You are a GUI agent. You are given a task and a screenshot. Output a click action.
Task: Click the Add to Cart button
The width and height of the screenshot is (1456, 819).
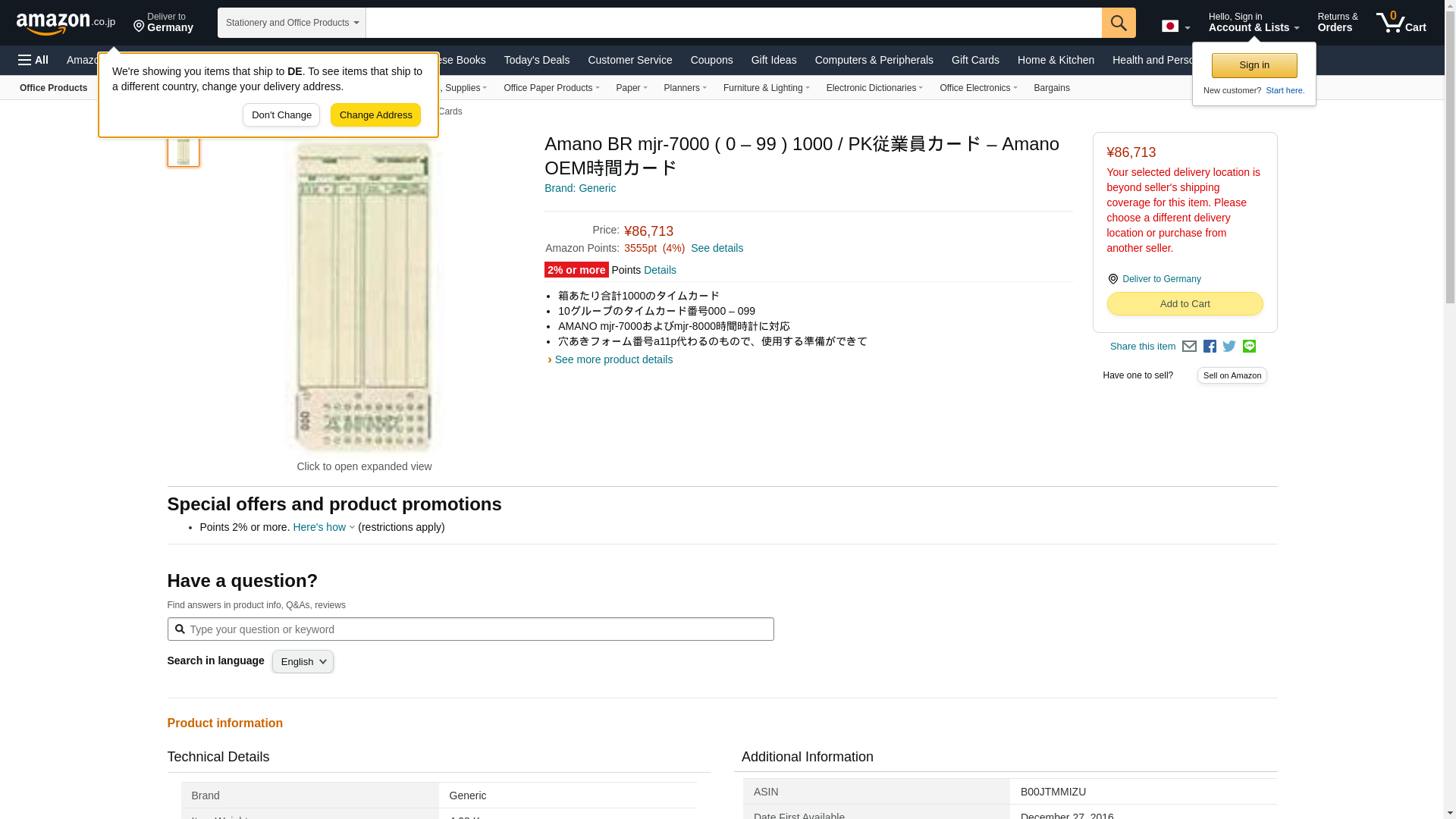(1185, 304)
